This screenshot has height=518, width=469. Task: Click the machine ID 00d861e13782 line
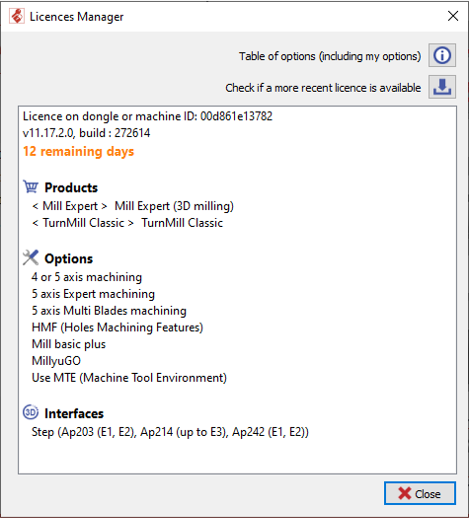point(148,116)
